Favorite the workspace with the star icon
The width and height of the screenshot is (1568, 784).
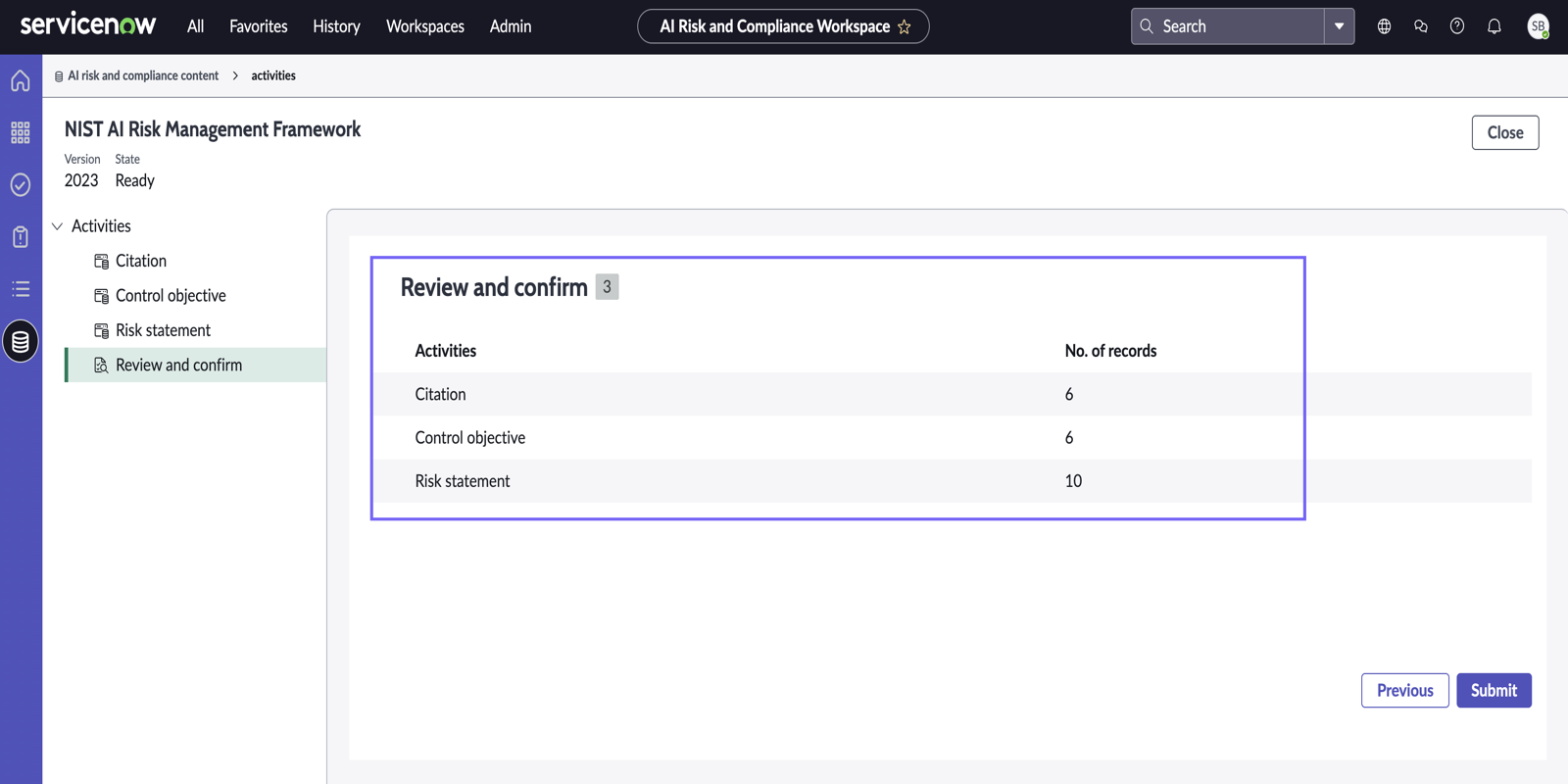coord(905,27)
